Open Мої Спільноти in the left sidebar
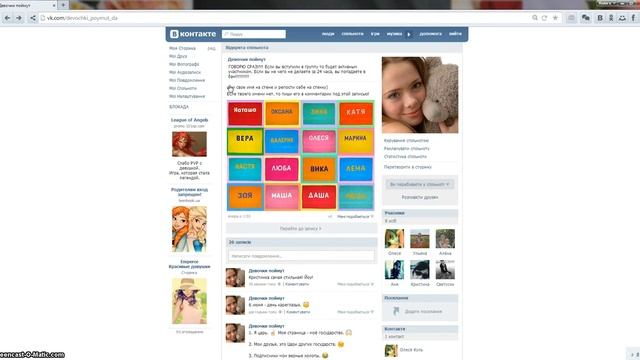Image resolution: width=640 pixels, height=360 pixels. click(x=183, y=88)
